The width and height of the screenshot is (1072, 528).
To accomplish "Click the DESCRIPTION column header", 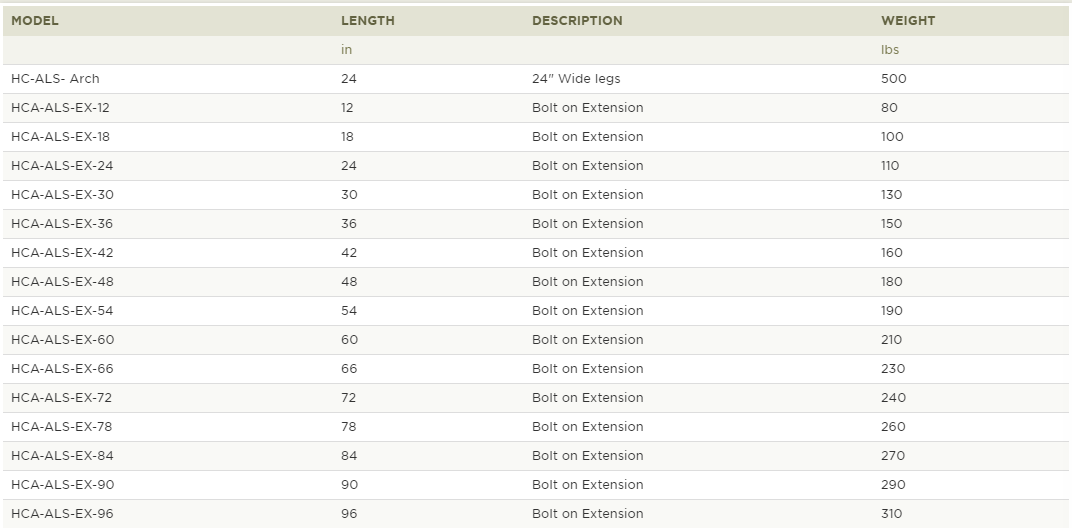I will pos(577,21).
